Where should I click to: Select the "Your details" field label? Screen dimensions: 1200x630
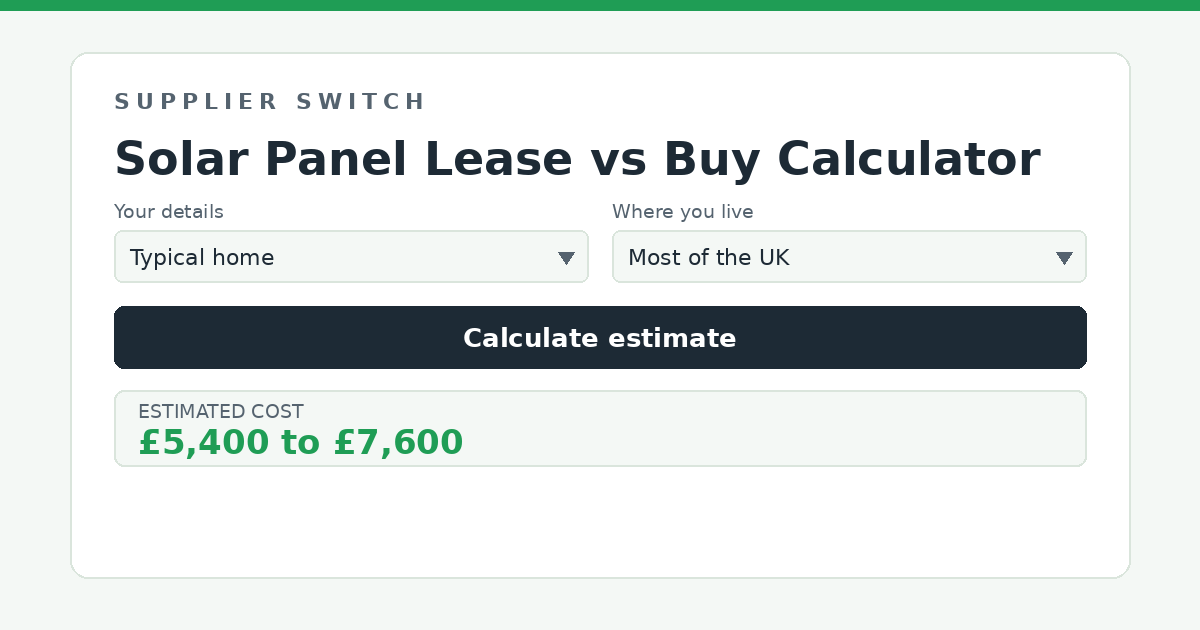169,212
